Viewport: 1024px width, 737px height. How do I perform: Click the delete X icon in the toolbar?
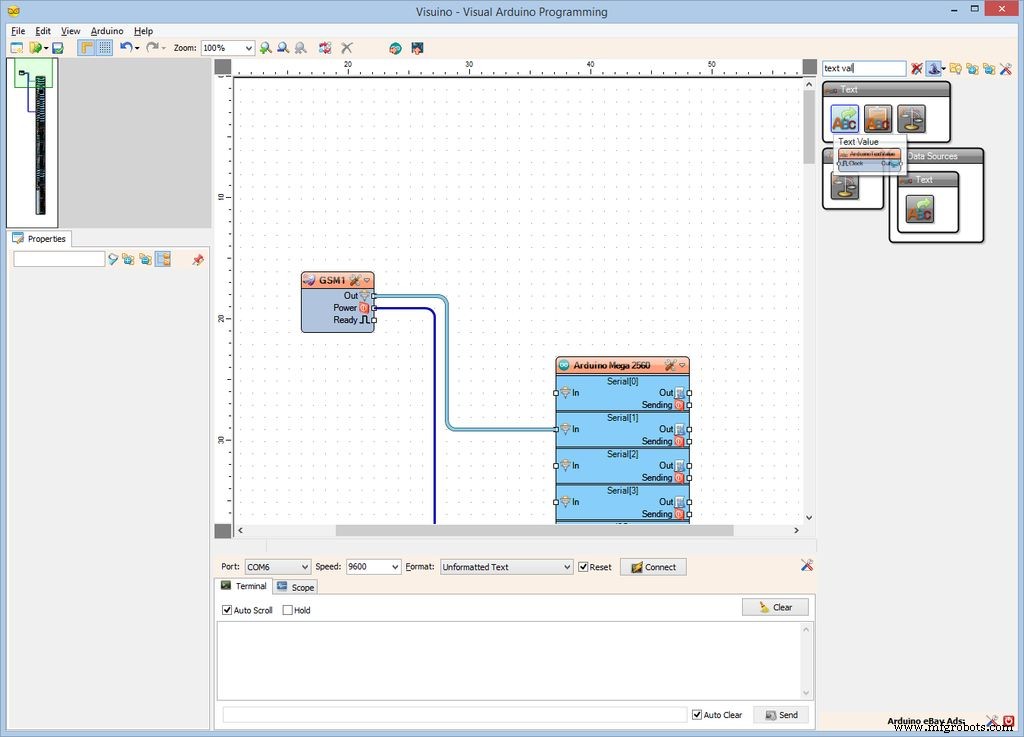click(x=347, y=48)
